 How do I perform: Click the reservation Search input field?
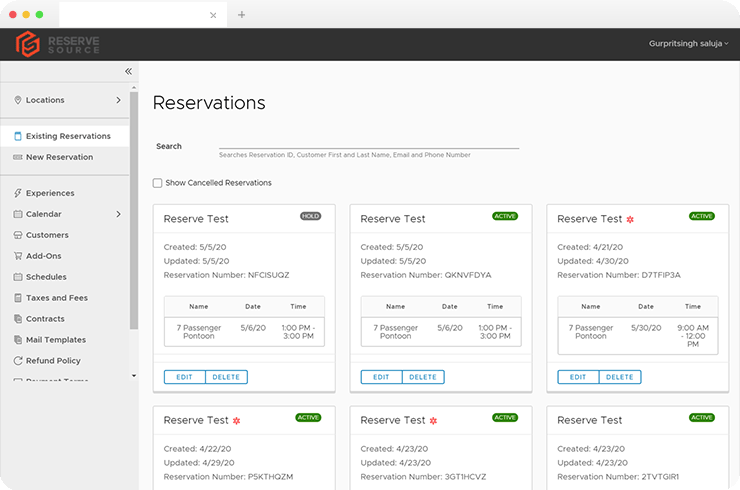coord(369,144)
